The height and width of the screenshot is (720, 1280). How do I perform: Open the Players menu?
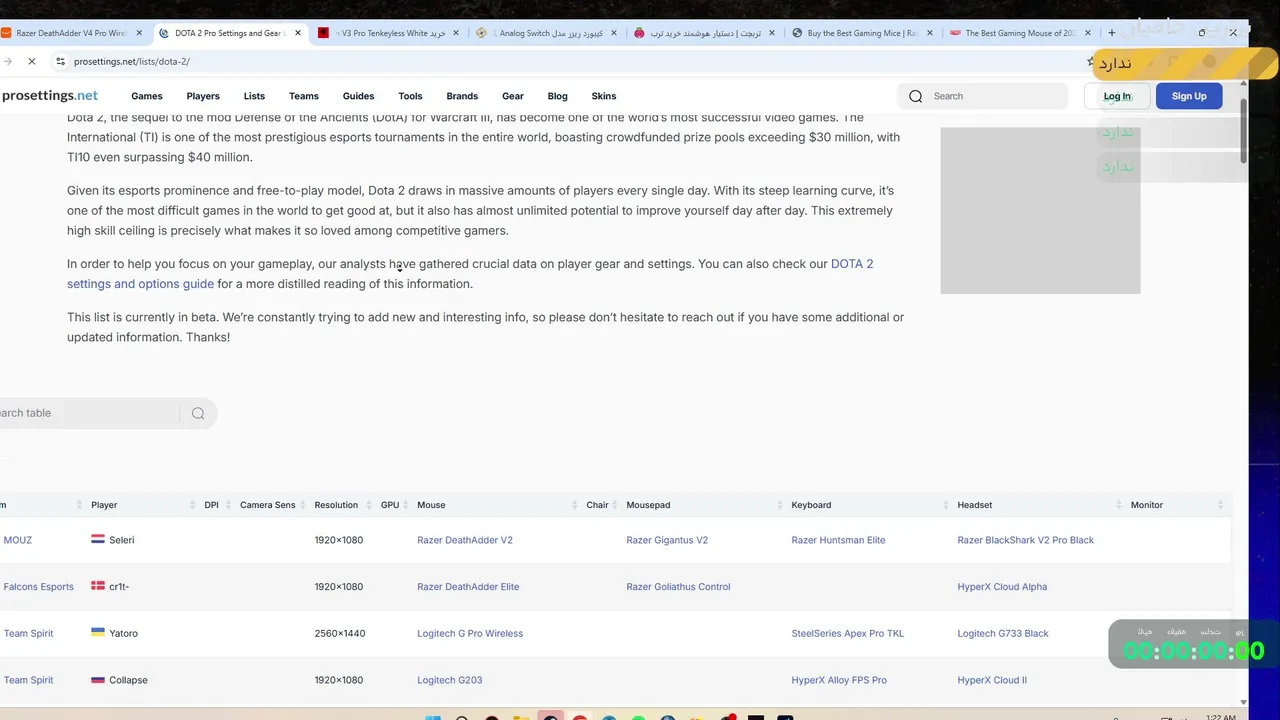pos(203,96)
